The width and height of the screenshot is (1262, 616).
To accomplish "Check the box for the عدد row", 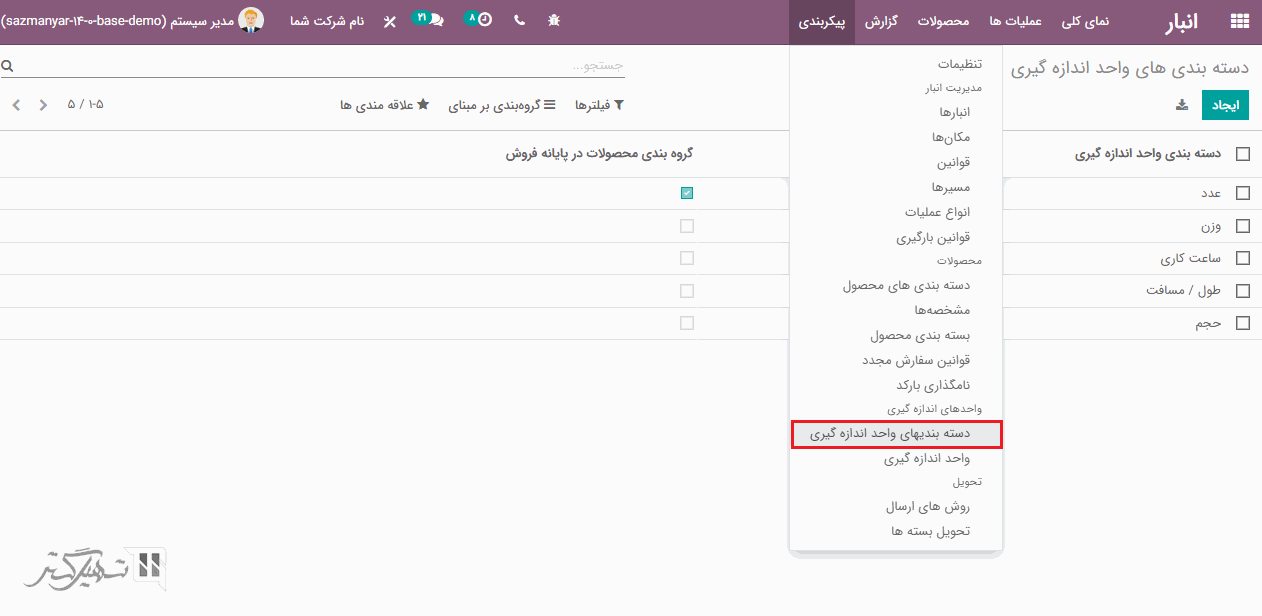I will click(1243, 193).
